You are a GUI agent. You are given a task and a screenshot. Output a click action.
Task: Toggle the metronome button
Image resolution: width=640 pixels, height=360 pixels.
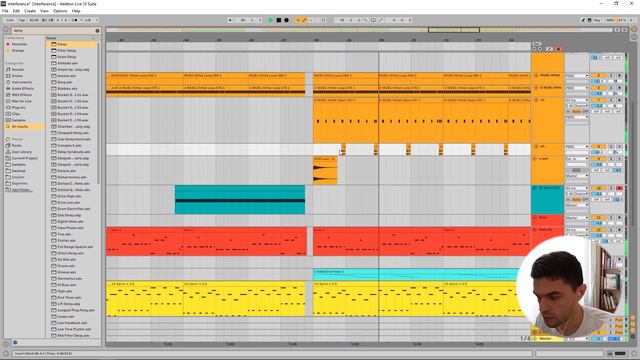tap(75, 20)
